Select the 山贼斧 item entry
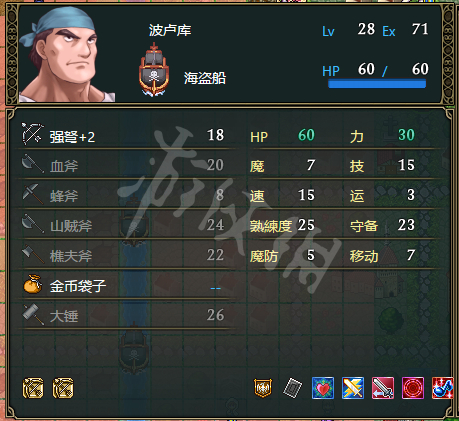 pos(125,225)
